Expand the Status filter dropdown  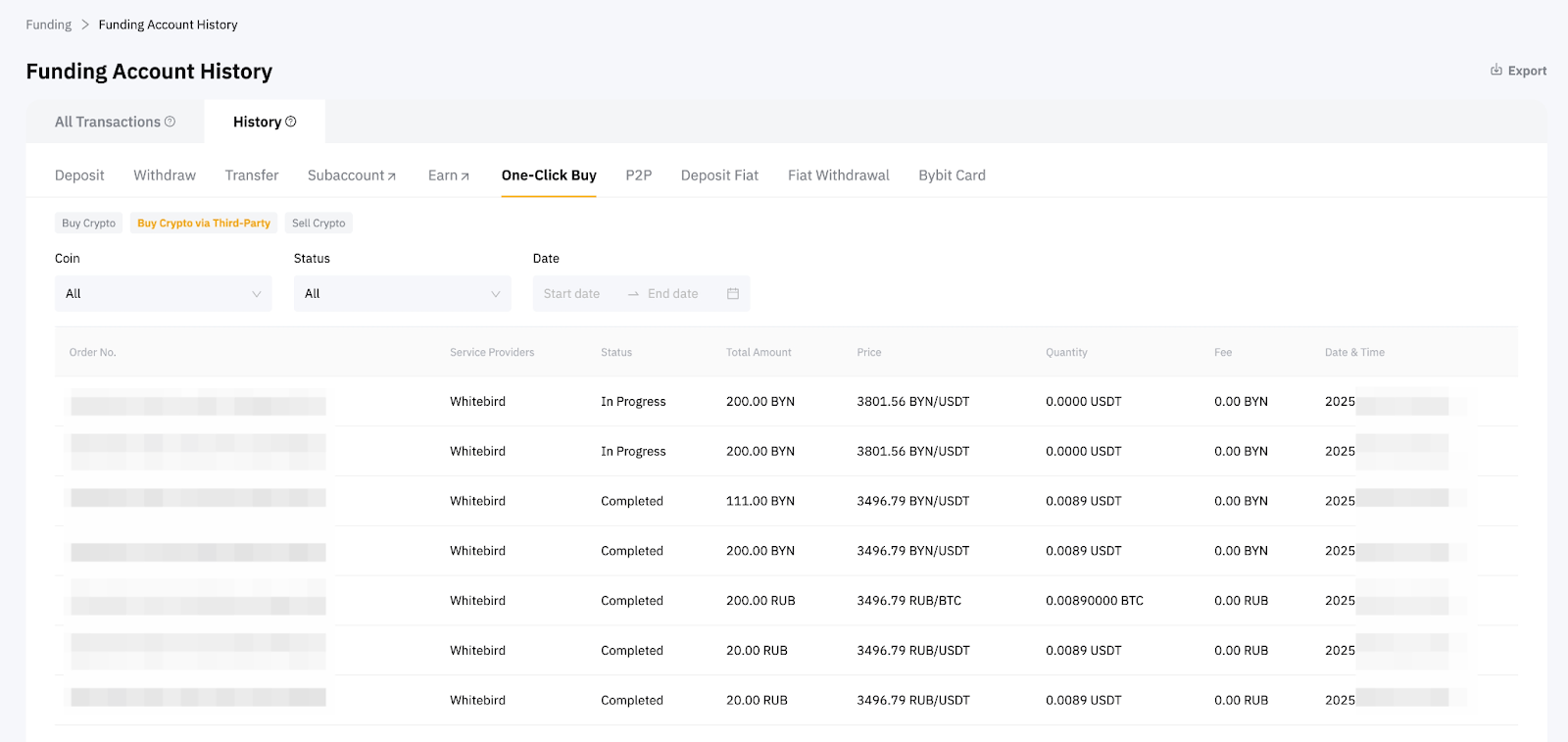pos(402,293)
